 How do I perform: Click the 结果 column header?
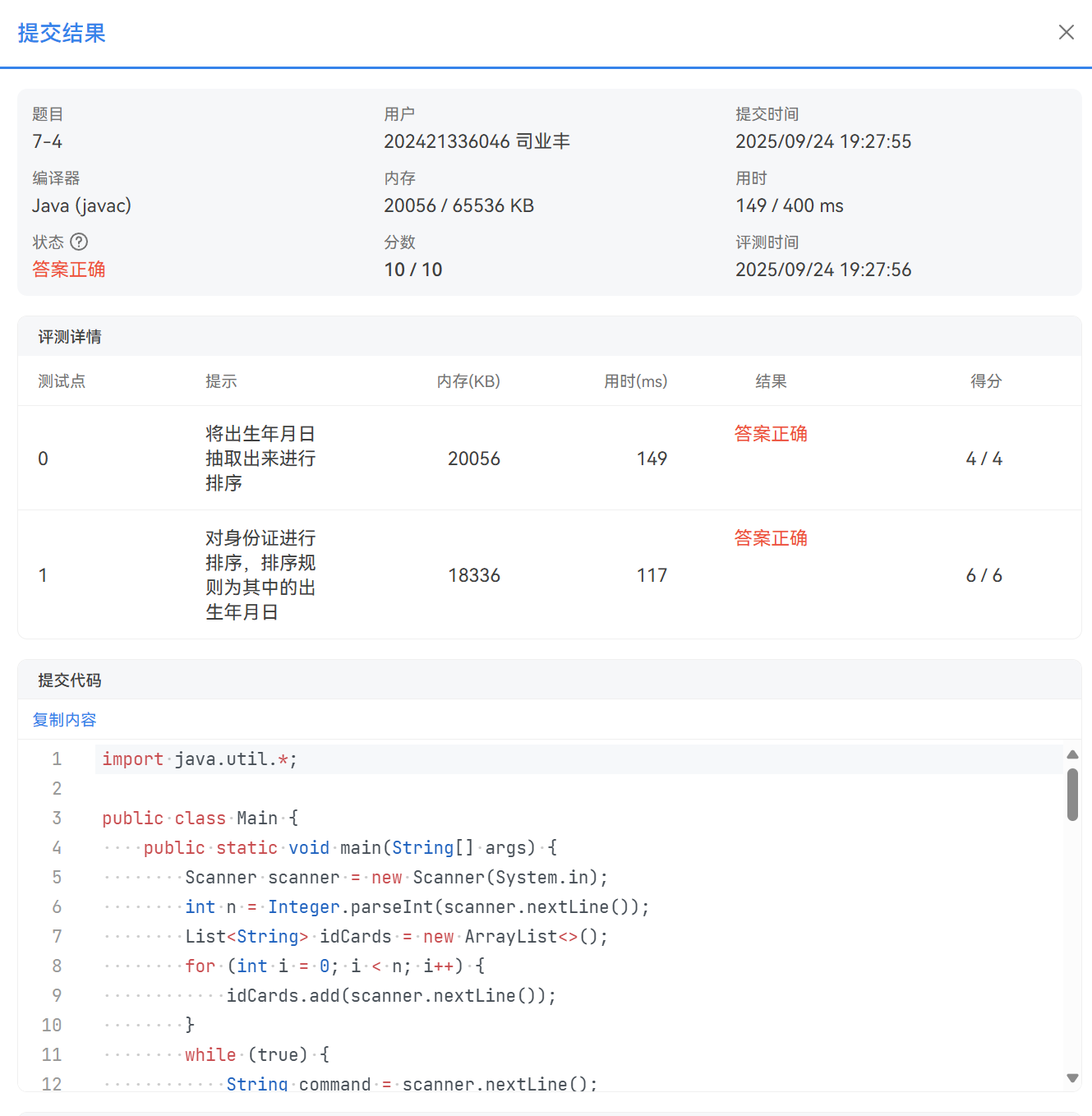coord(771,381)
